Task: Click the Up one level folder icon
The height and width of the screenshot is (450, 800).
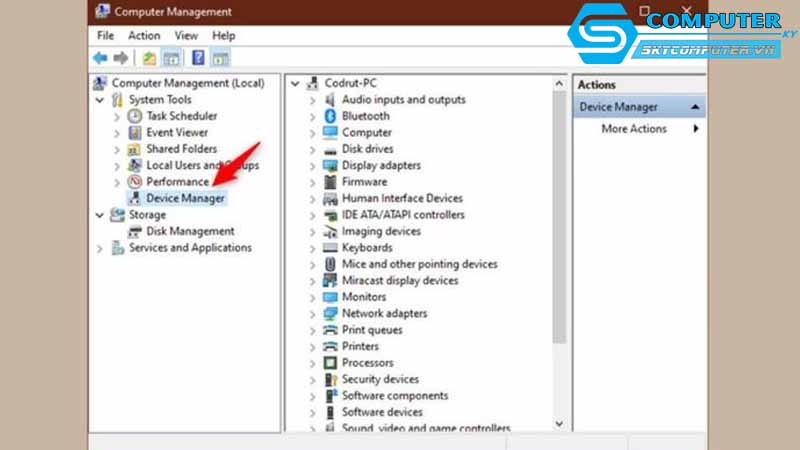Action: [x=149, y=58]
